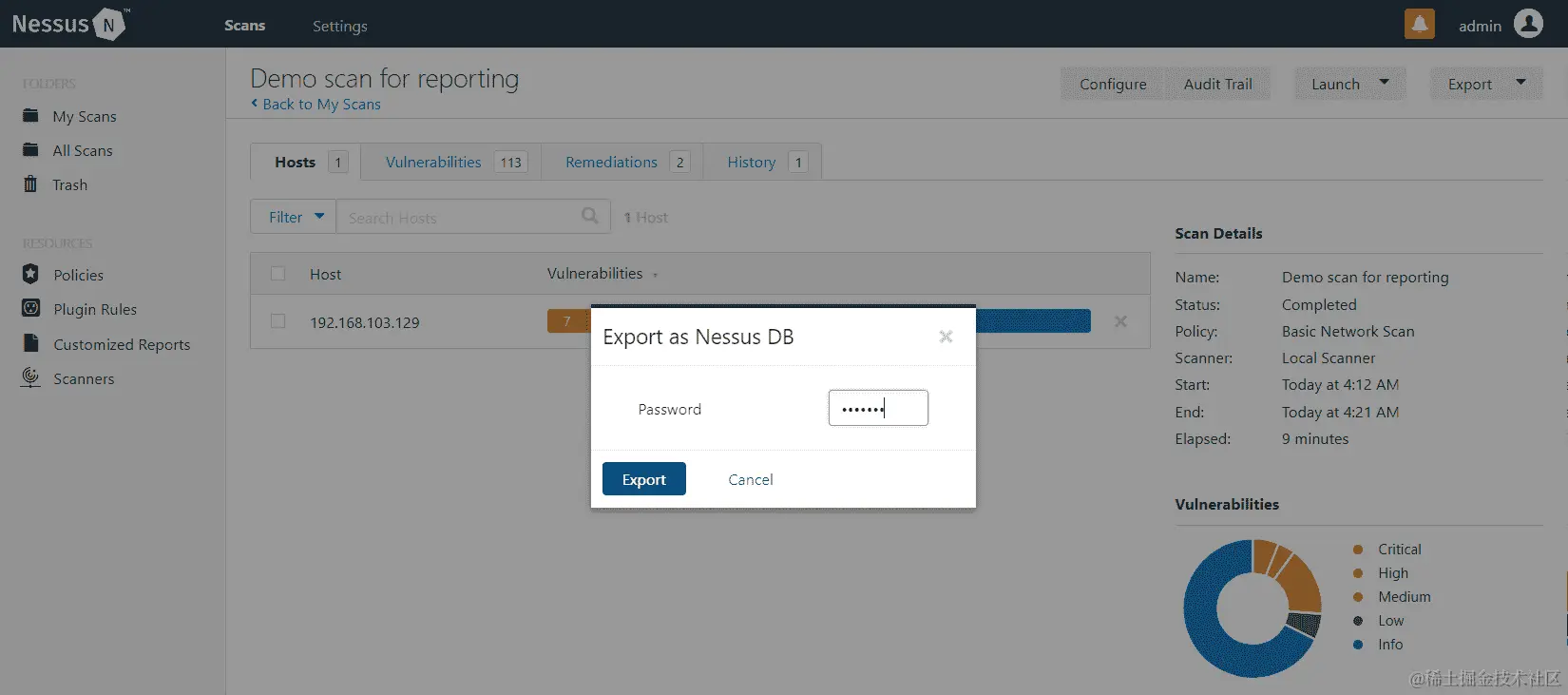The image size is (1568, 695).
Task: Click the Policies shield icon
Action: tap(30, 274)
